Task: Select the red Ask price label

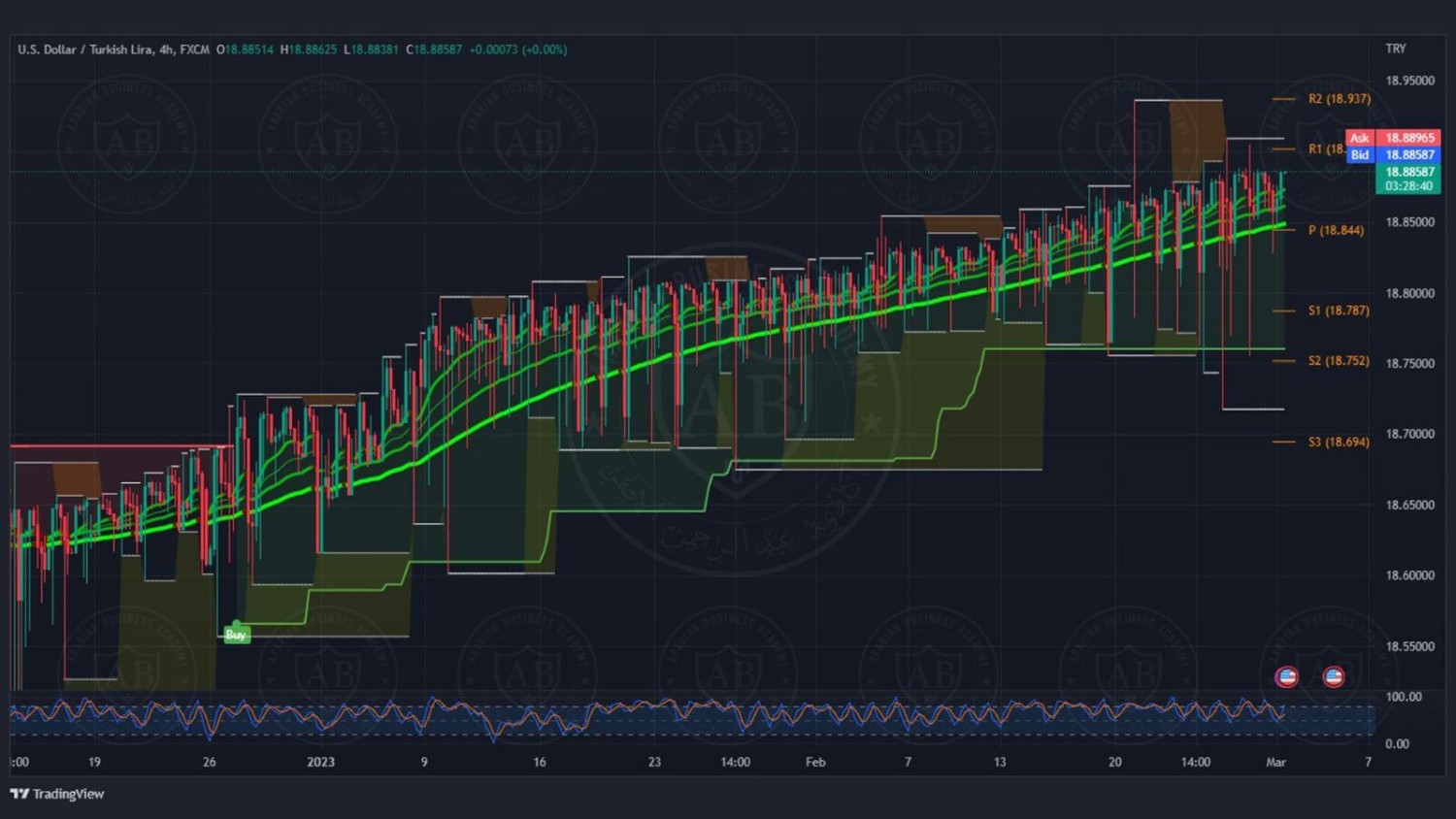Action: [x=1394, y=138]
